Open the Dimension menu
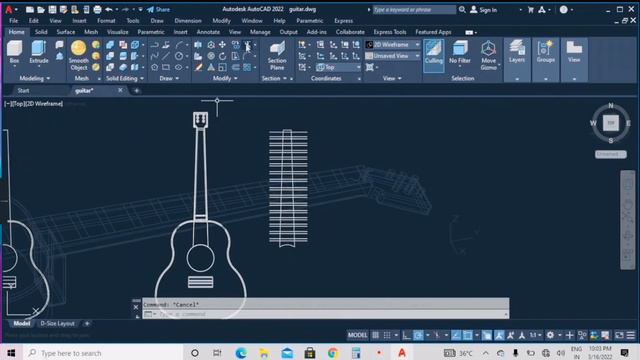Viewport: 640px width, 360px height. [188, 21]
